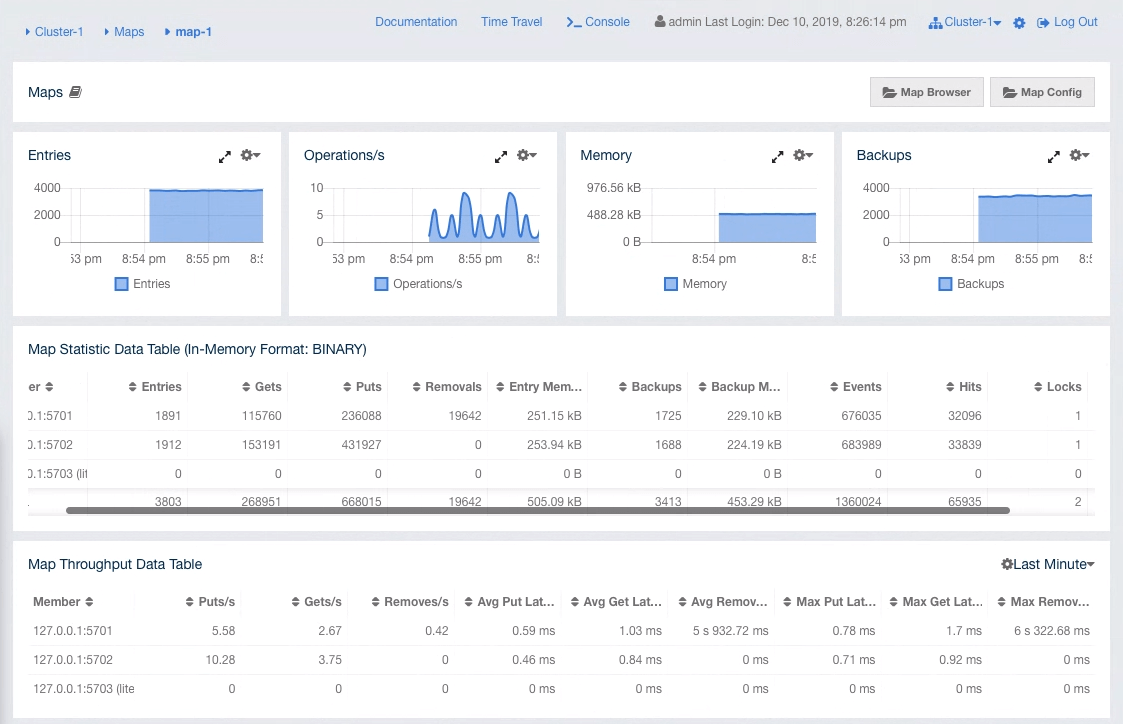The height and width of the screenshot is (724, 1123).
Task: Click the Map Config button
Action: click(1042, 92)
